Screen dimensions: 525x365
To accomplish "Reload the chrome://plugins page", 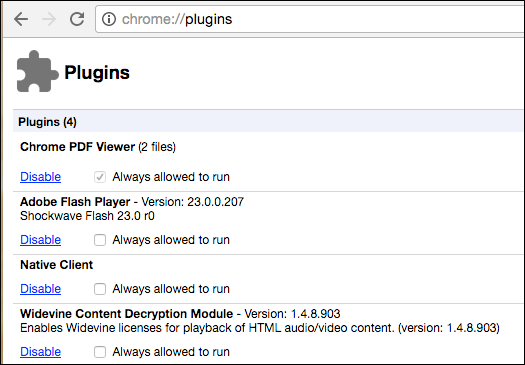I will (x=77, y=19).
